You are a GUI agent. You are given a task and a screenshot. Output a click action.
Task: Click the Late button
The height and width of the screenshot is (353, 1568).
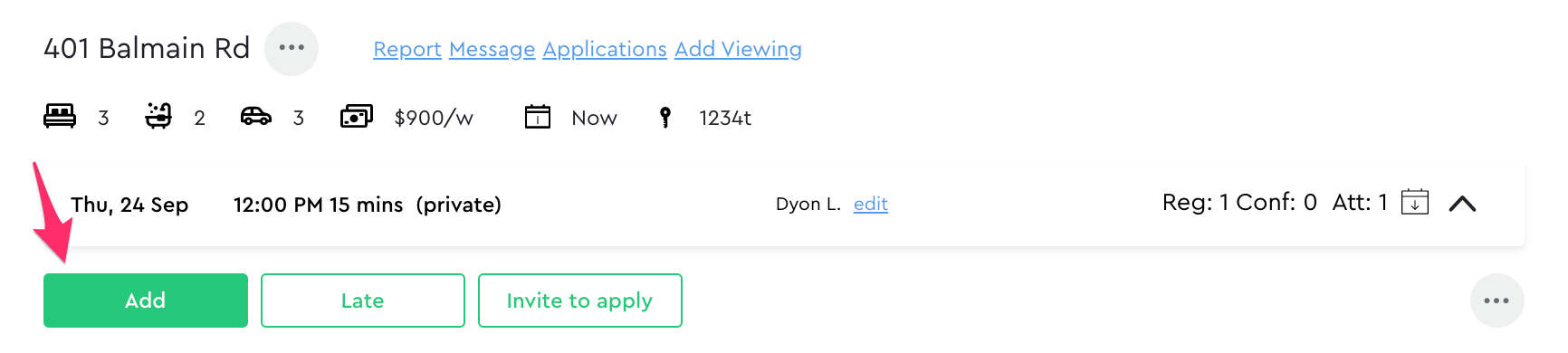click(x=363, y=301)
